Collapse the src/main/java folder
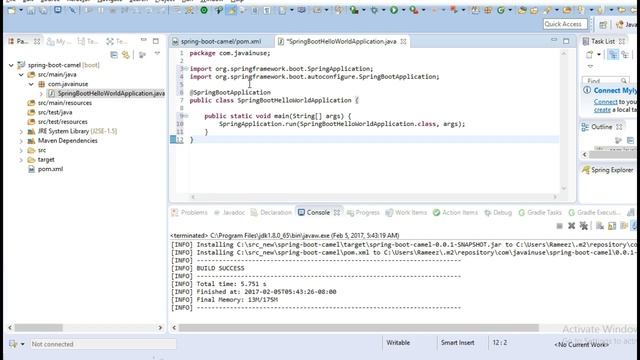The height and width of the screenshot is (360, 640). pyautogui.click(x=21, y=74)
